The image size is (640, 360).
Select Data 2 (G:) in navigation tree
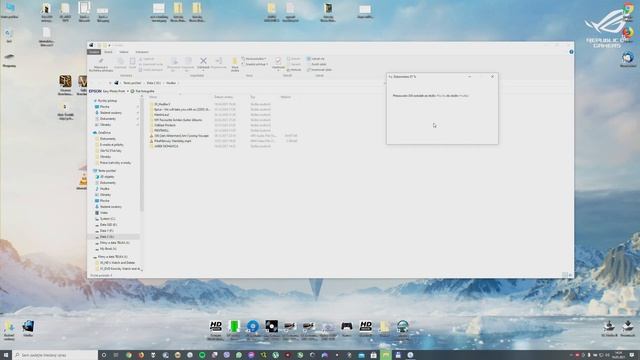(114, 236)
